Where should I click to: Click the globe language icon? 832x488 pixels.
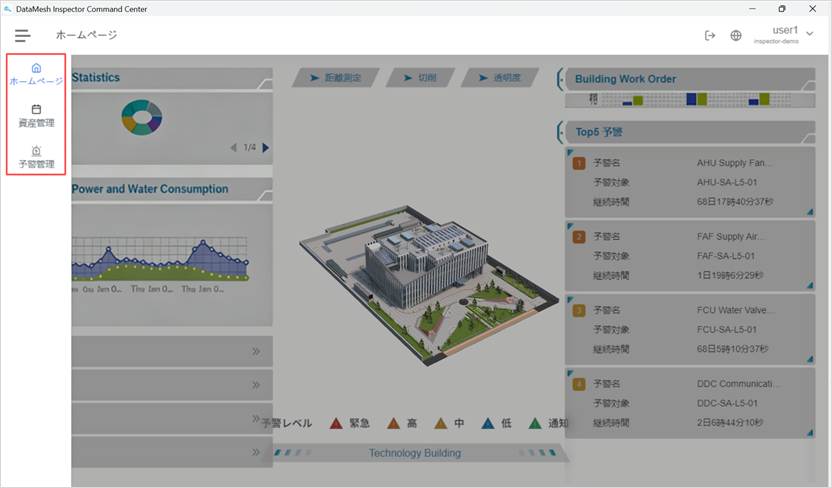pos(736,35)
